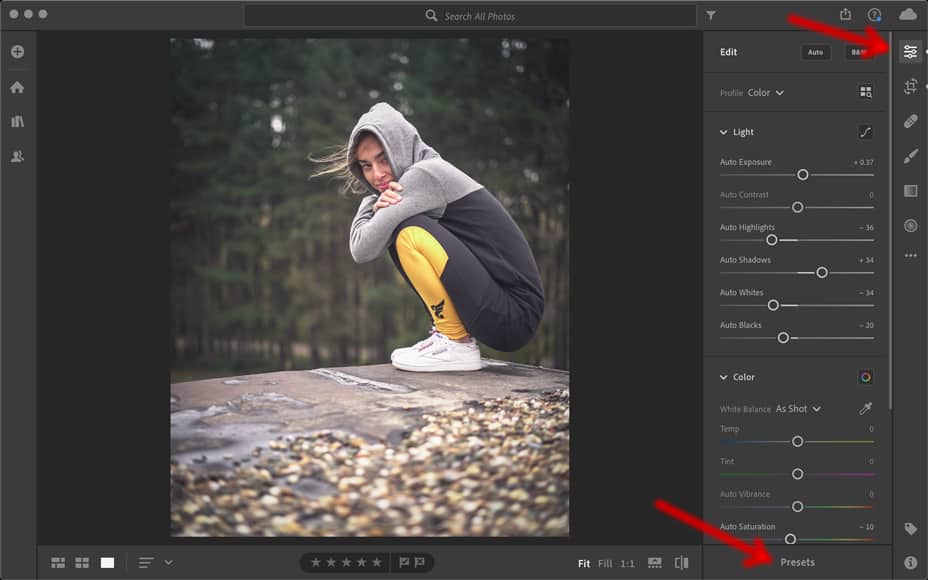928x580 pixels.
Task: Switch to Fill zoom view
Action: pyautogui.click(x=605, y=564)
